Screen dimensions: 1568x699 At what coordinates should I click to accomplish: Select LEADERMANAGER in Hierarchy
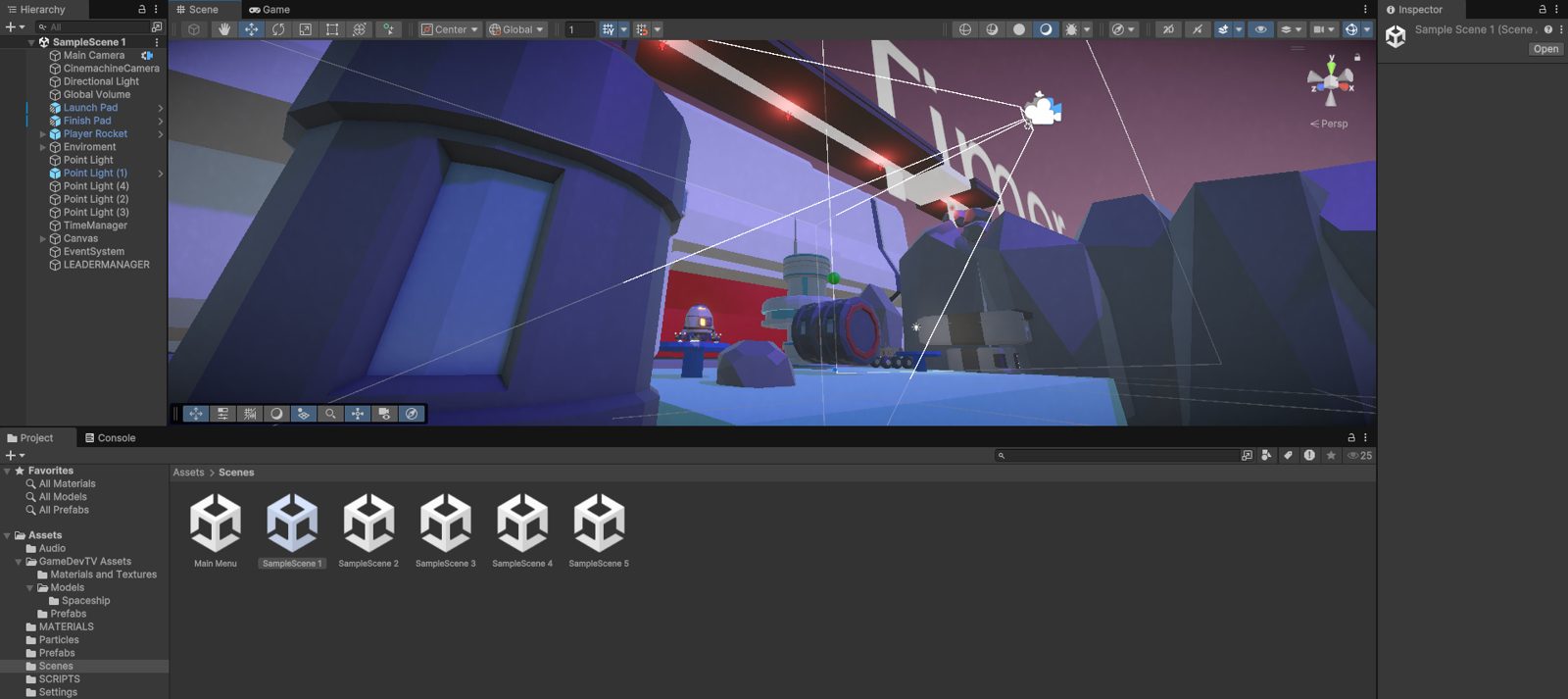106,265
